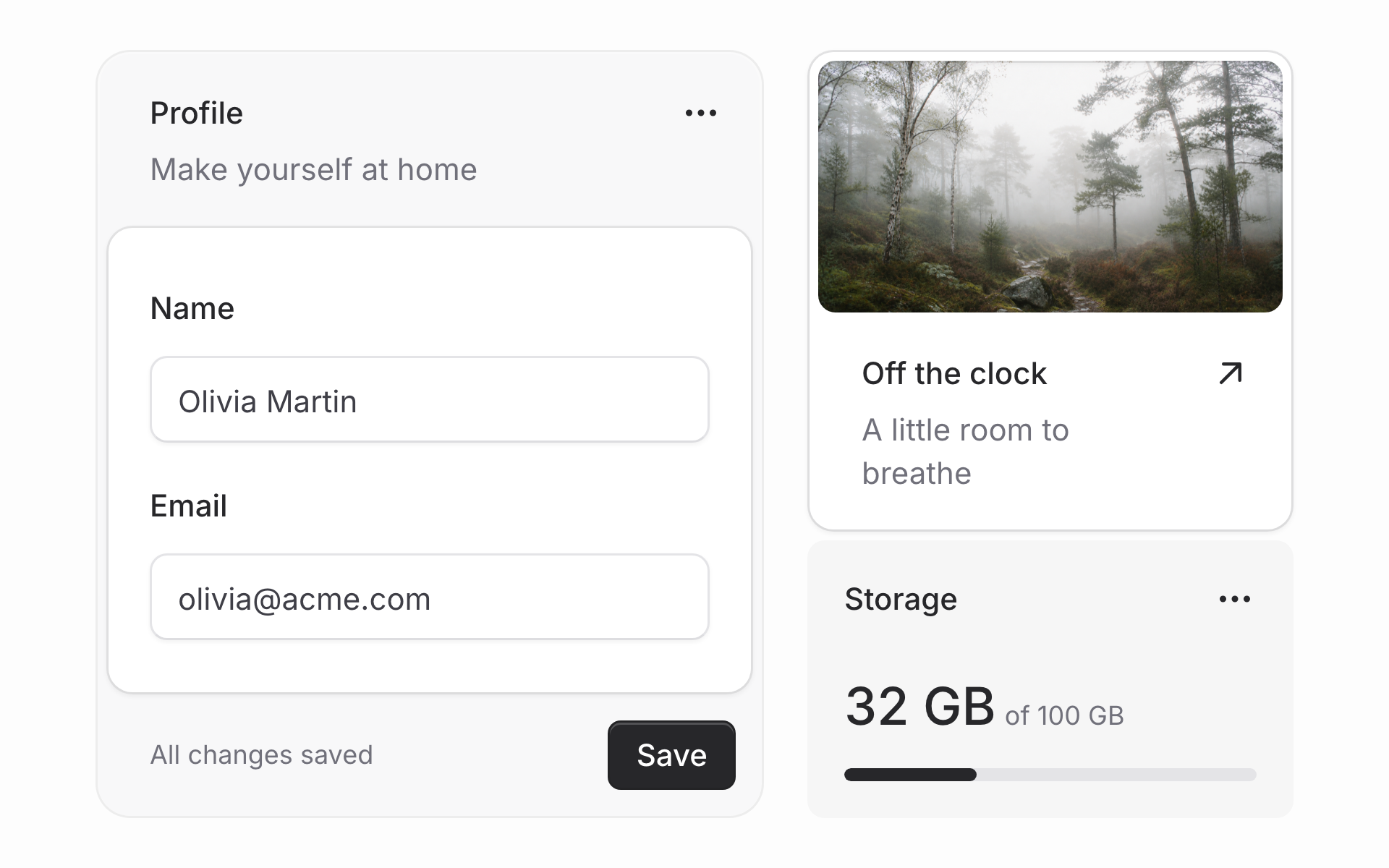Screen dimensions: 1389x868
Task: Focus the Email field with olivia@acme.com
Action: tap(430, 597)
